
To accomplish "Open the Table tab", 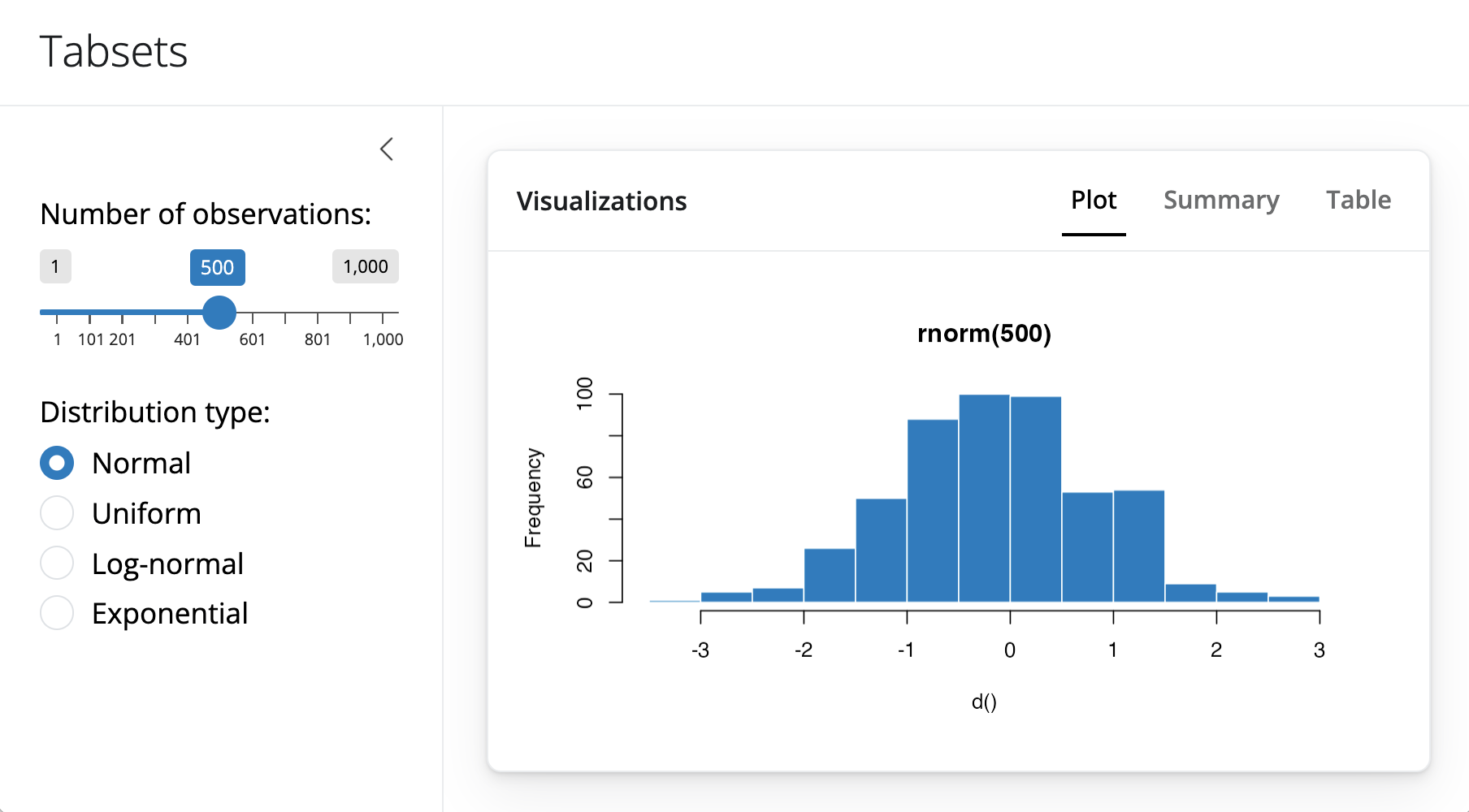I will click(1358, 201).
